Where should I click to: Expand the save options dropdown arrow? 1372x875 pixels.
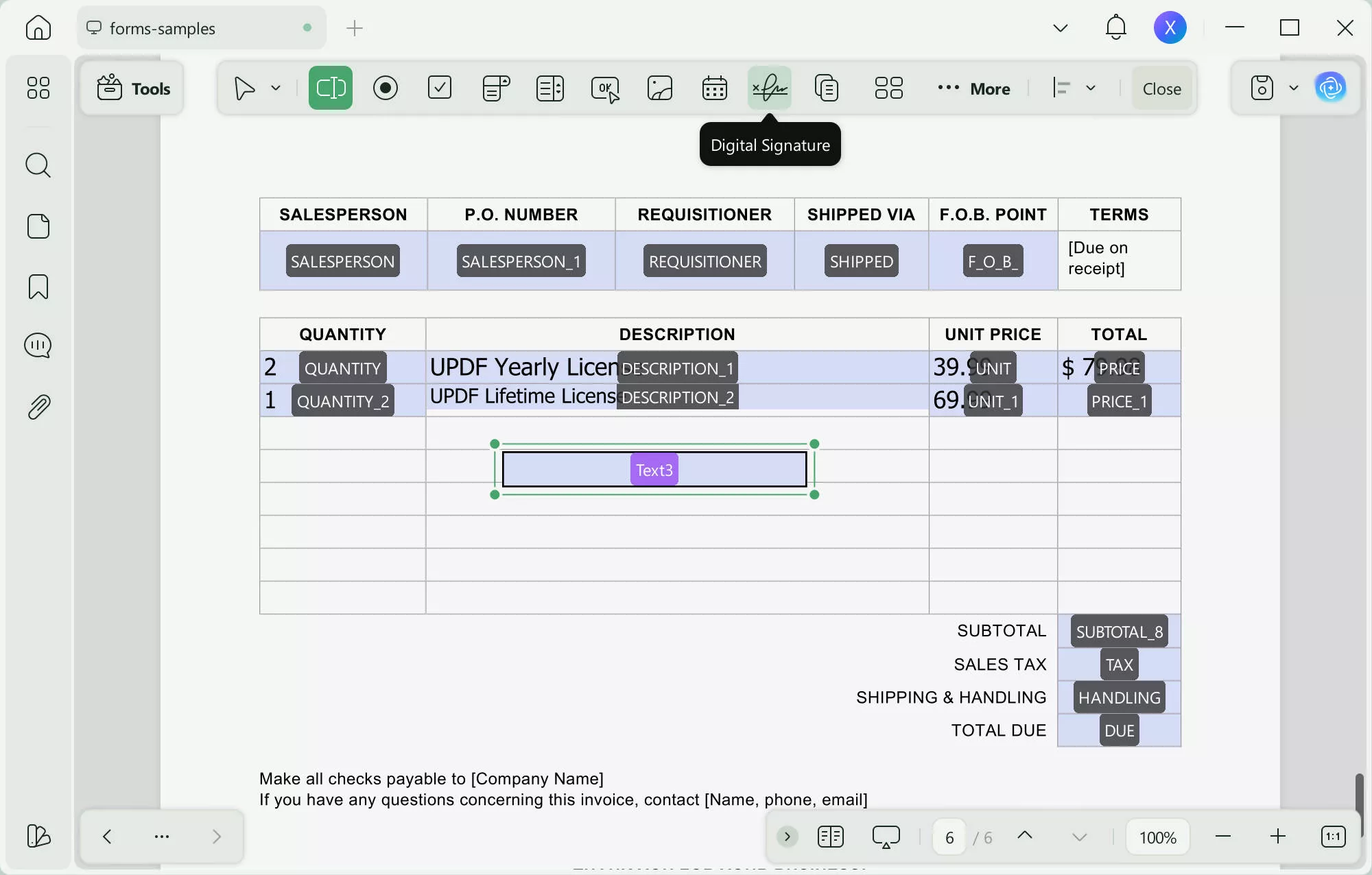pos(1294,88)
